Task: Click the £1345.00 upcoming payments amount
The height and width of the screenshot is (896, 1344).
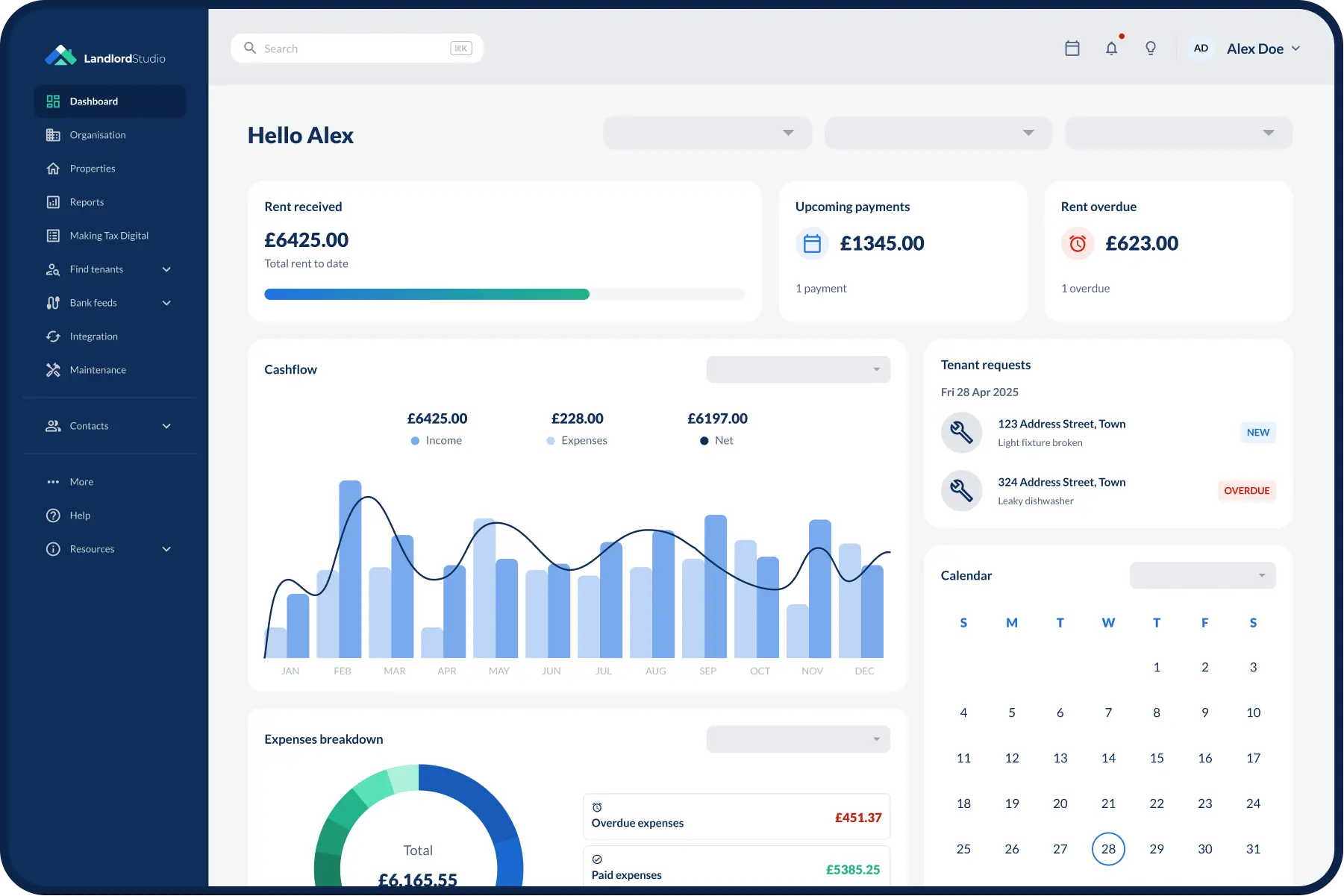Action: click(882, 243)
